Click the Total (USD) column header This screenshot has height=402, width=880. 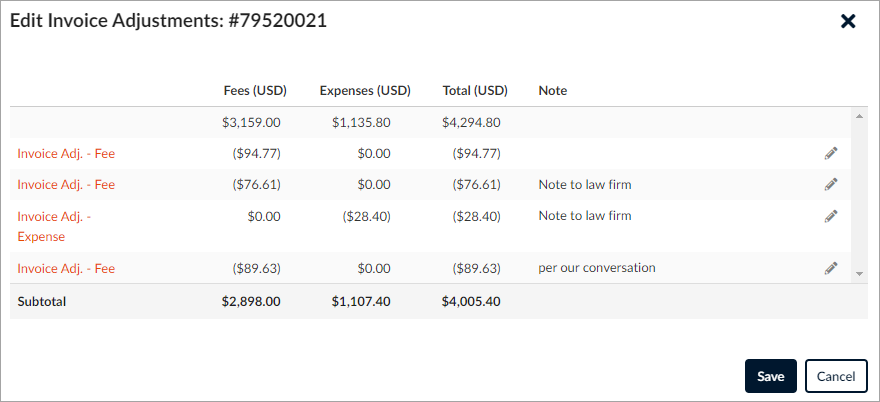(475, 90)
